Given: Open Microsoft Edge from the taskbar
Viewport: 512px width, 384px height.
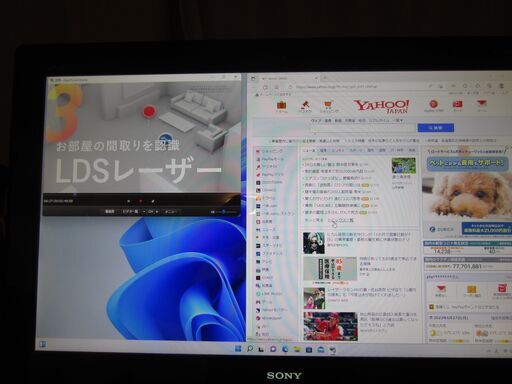Looking at the screenshot, I should [285, 349].
